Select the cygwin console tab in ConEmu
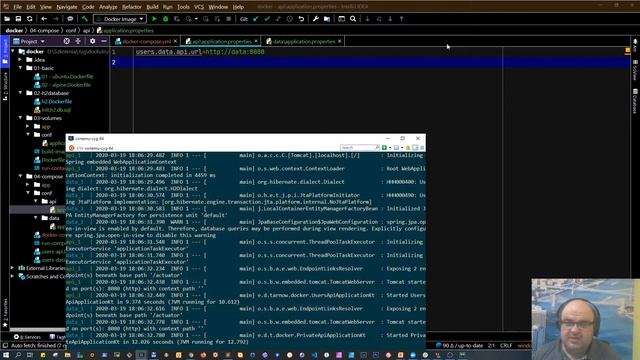Image resolution: width=640 pixels, height=360 pixels. click(91, 148)
